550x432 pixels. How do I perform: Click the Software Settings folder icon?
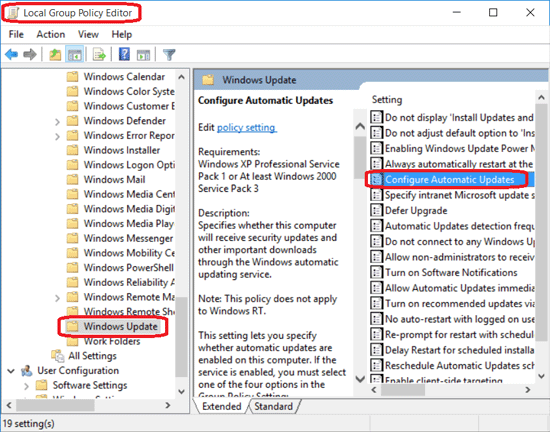point(41,385)
